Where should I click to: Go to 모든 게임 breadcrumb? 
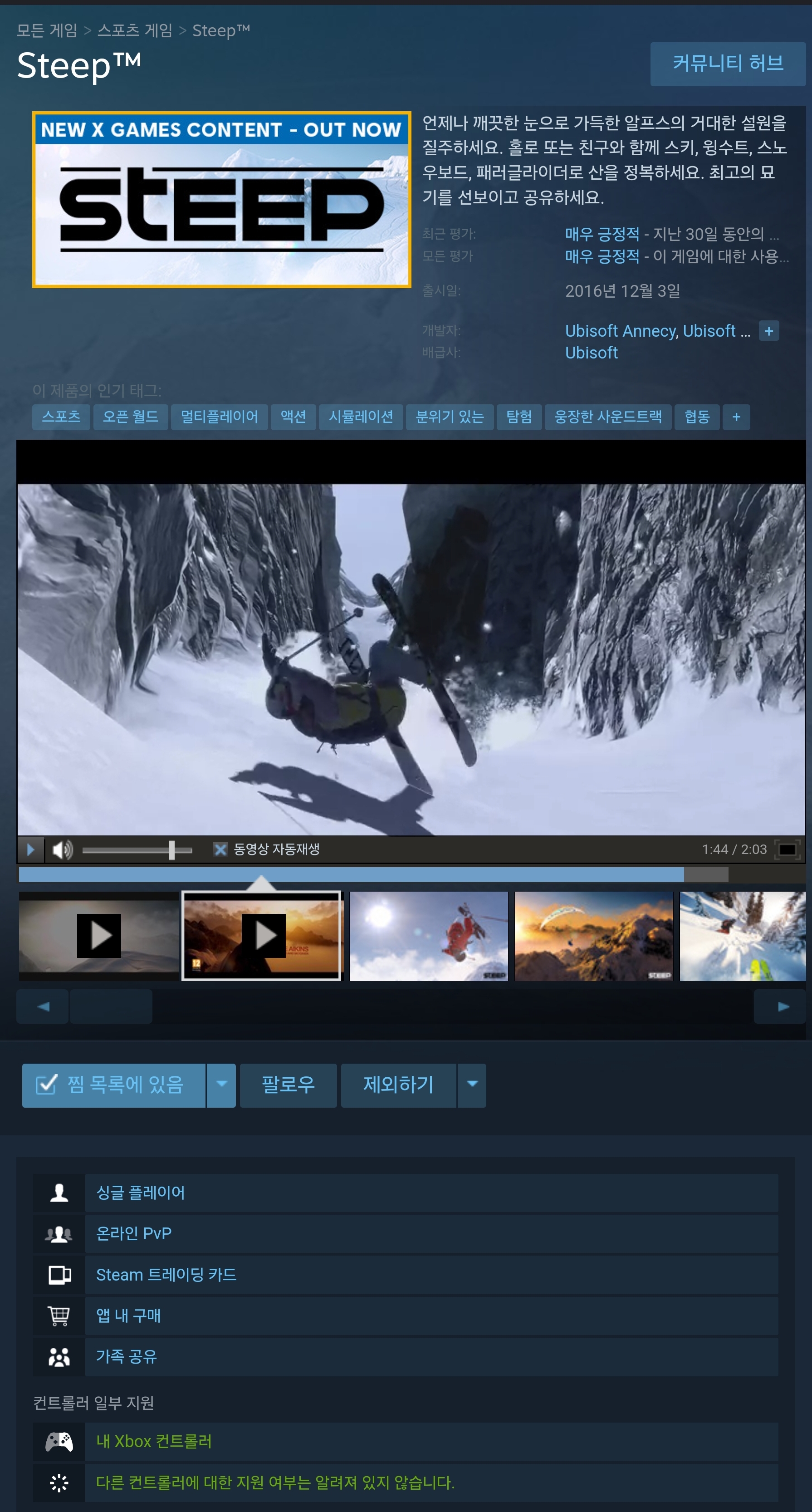[x=47, y=30]
